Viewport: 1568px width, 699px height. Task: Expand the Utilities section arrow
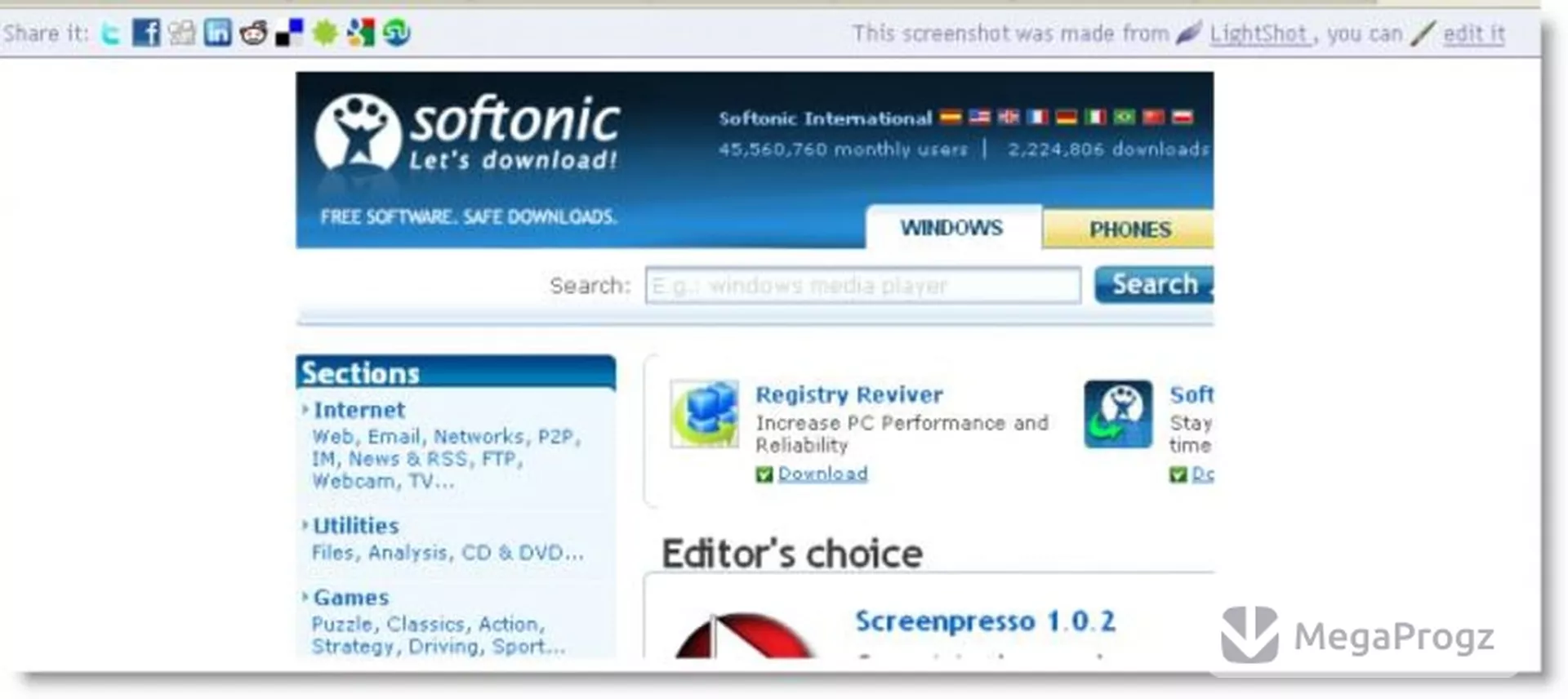305,525
